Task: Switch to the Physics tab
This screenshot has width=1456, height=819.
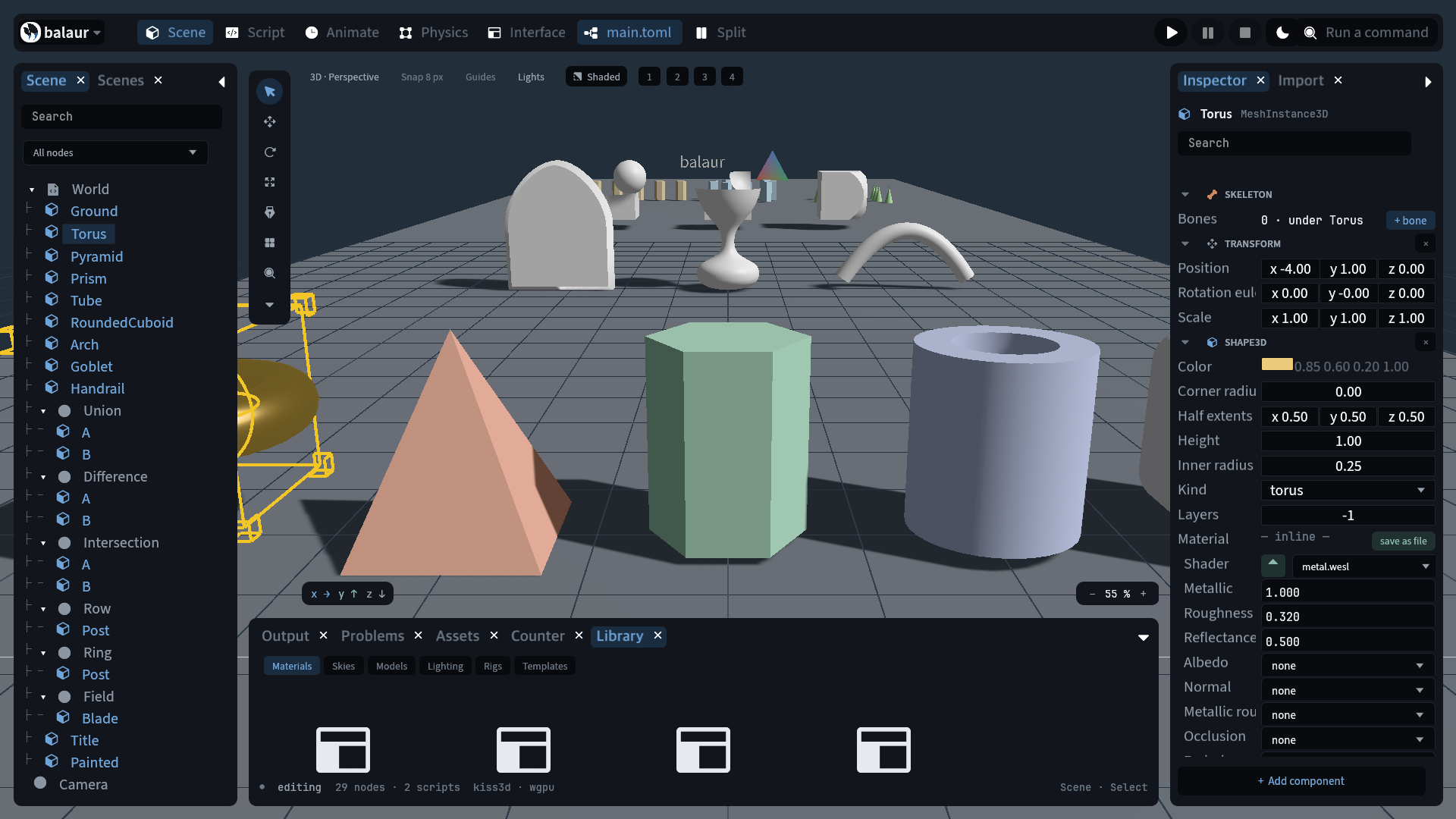Action: 434,33
